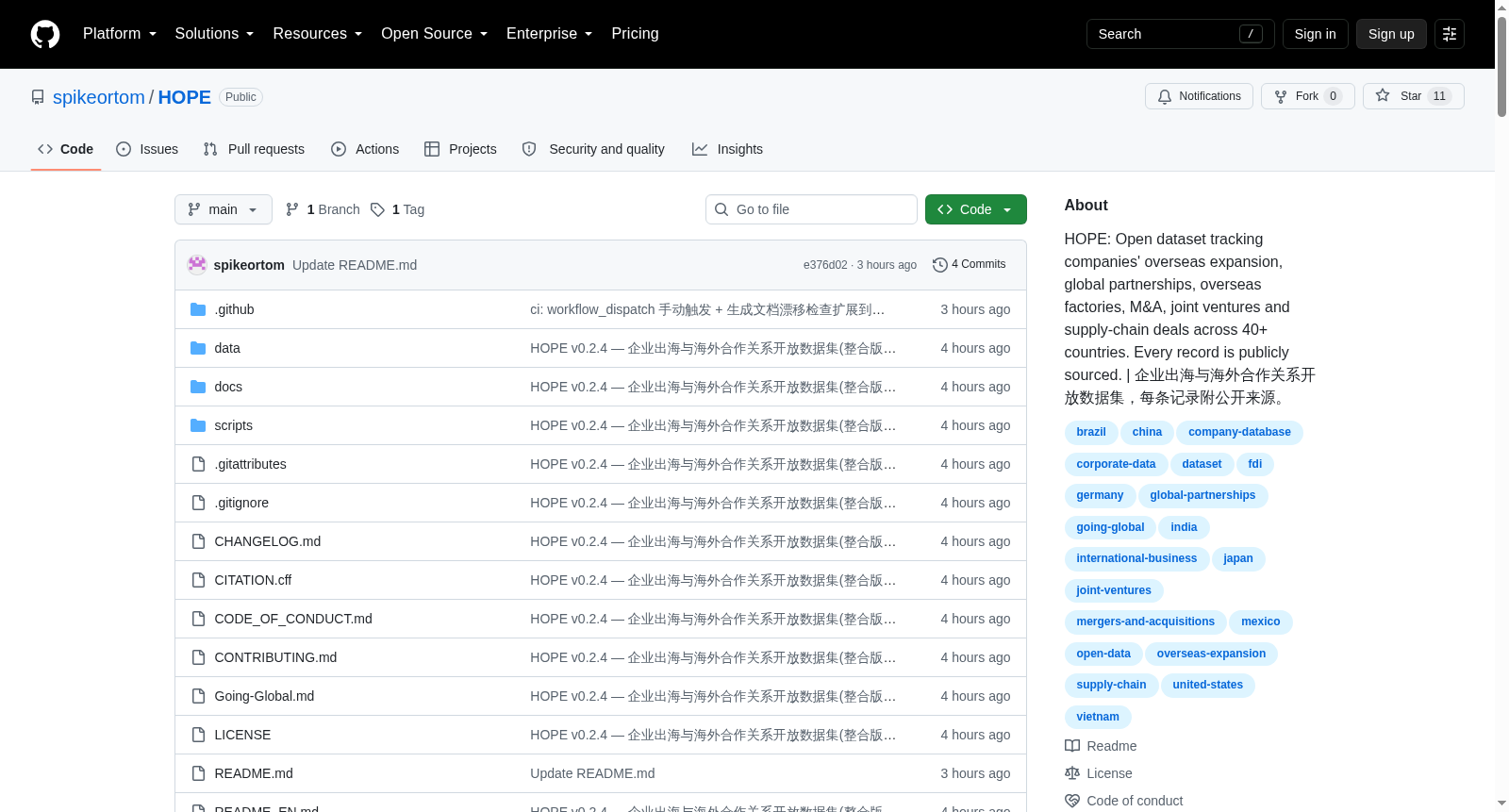The image size is (1509, 812).
Task: Click the star icon
Action: (x=1383, y=95)
